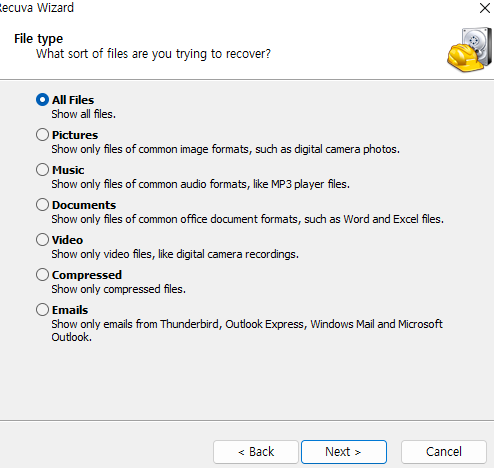Go to the previous step with Back

[256, 452]
